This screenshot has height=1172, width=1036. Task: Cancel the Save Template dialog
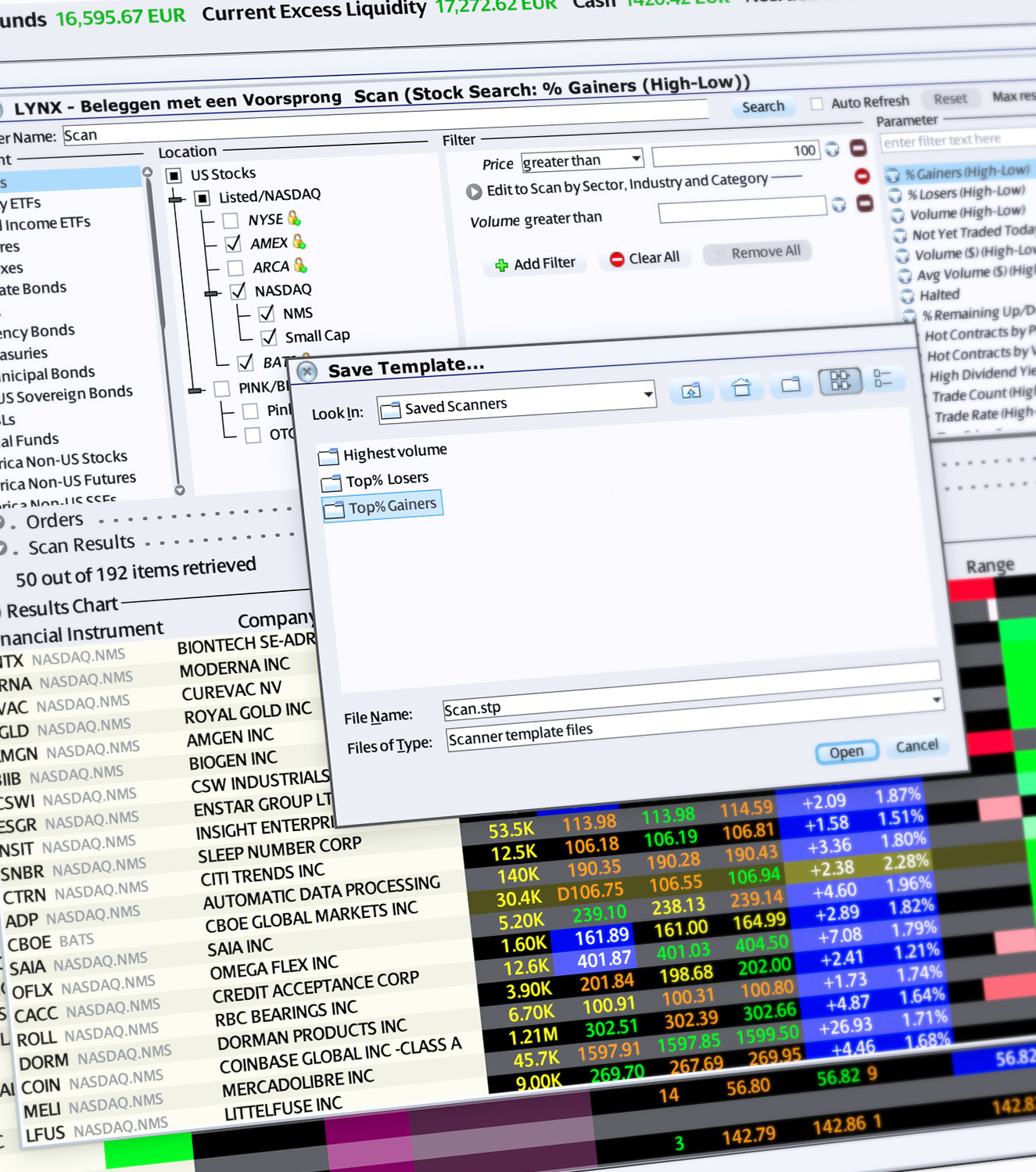tap(917, 746)
